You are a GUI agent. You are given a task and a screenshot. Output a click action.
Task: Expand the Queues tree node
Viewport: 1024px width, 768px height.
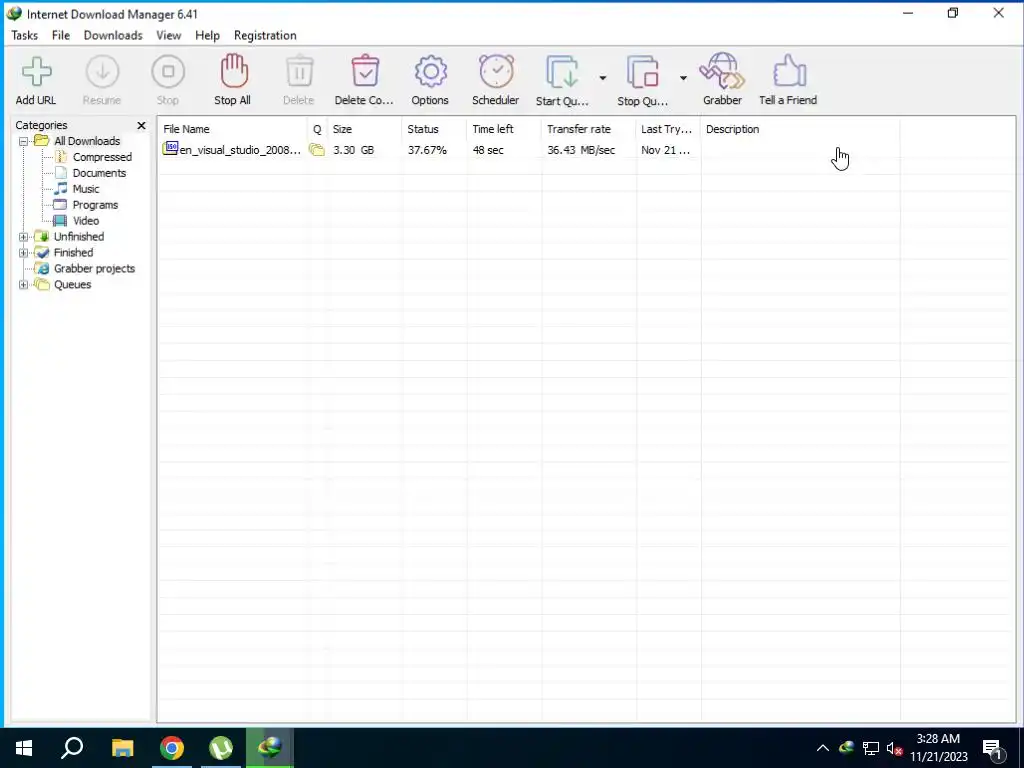click(24, 285)
